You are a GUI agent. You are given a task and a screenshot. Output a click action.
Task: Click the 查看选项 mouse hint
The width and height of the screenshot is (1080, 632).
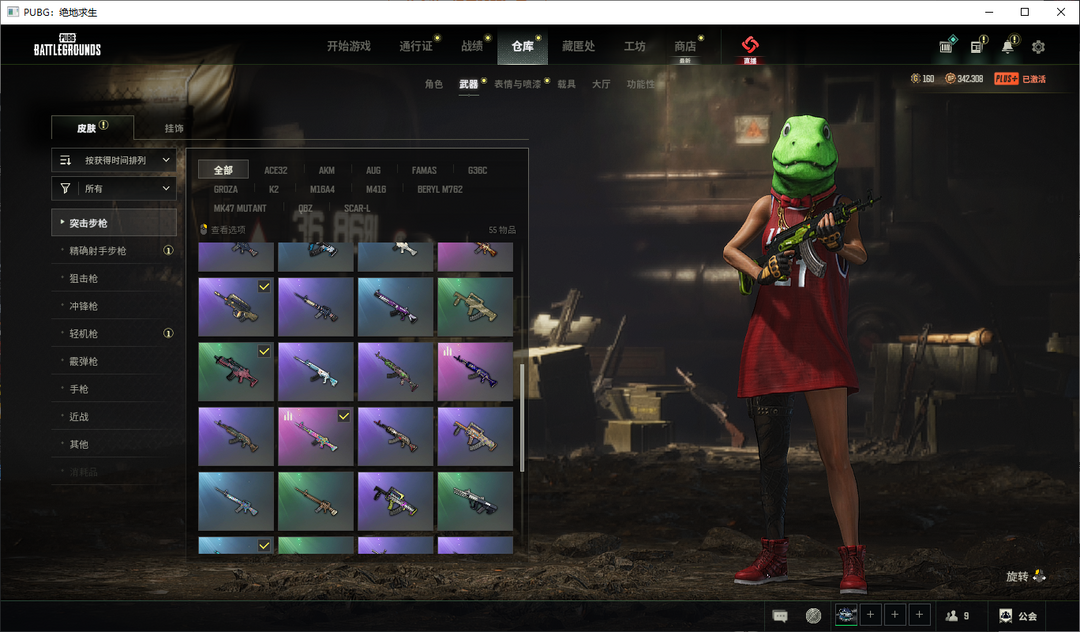click(222, 229)
